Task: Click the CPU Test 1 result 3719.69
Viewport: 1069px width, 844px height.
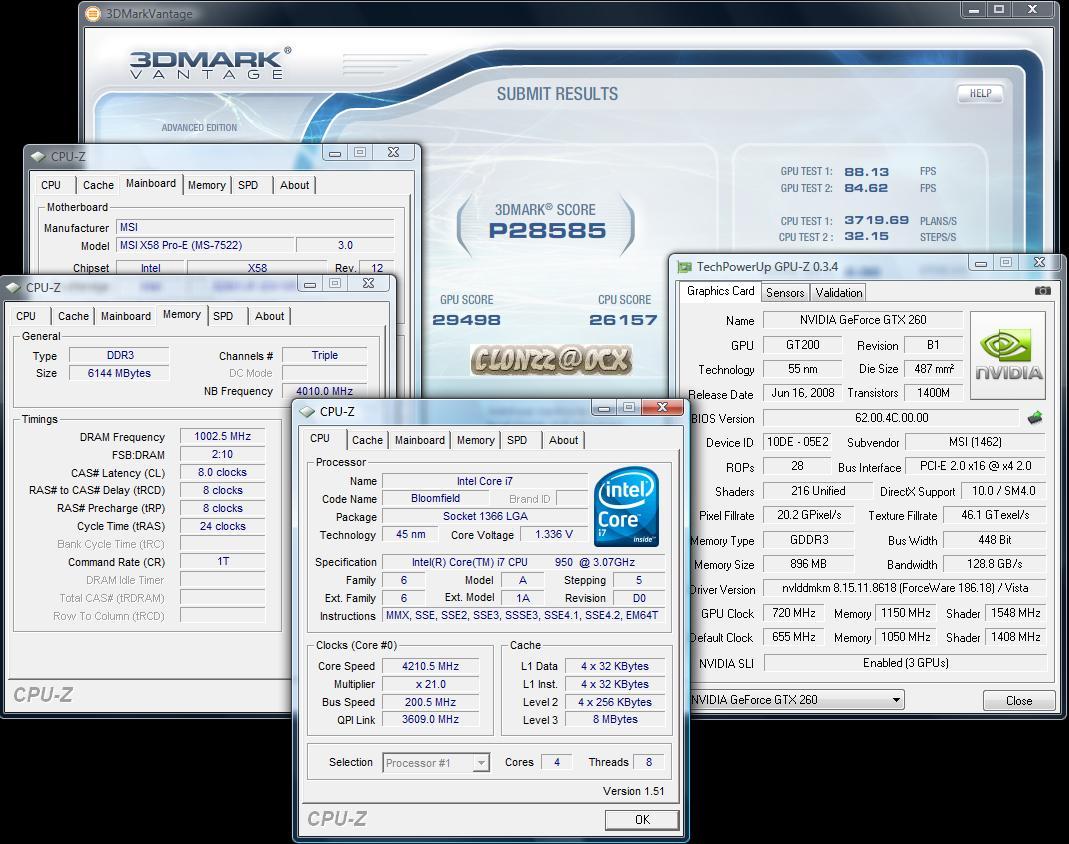Action: tap(876, 220)
